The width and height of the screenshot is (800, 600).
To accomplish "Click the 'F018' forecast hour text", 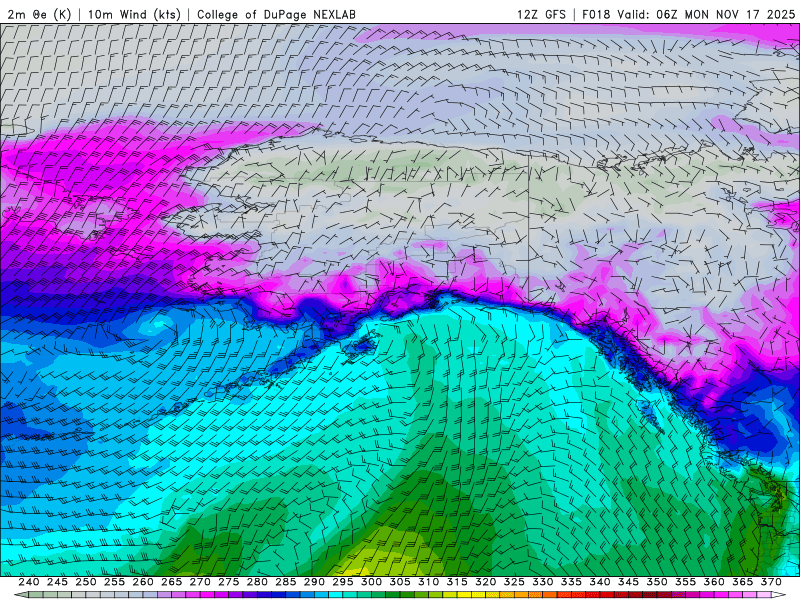I will pyautogui.click(x=596, y=14).
